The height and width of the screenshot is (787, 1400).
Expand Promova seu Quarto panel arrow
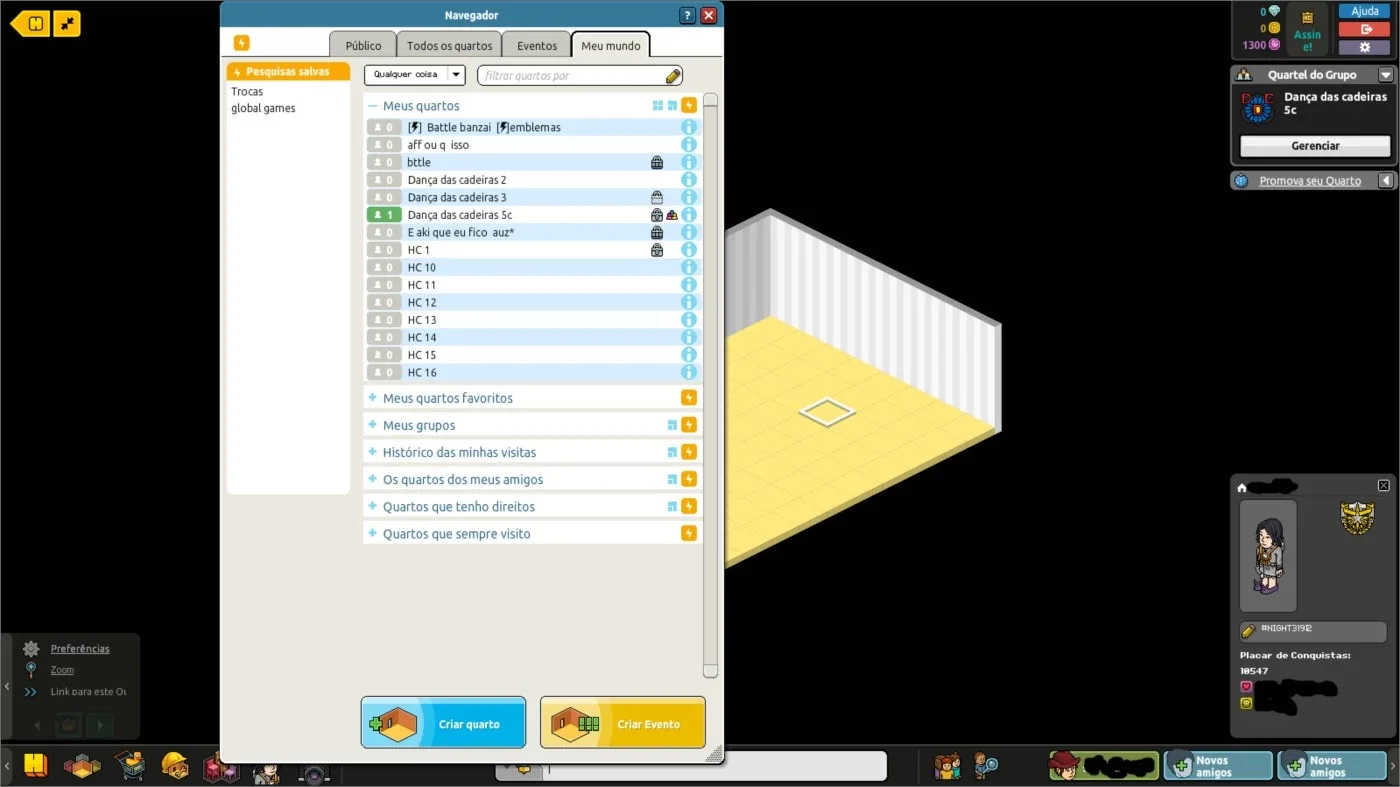1385,181
